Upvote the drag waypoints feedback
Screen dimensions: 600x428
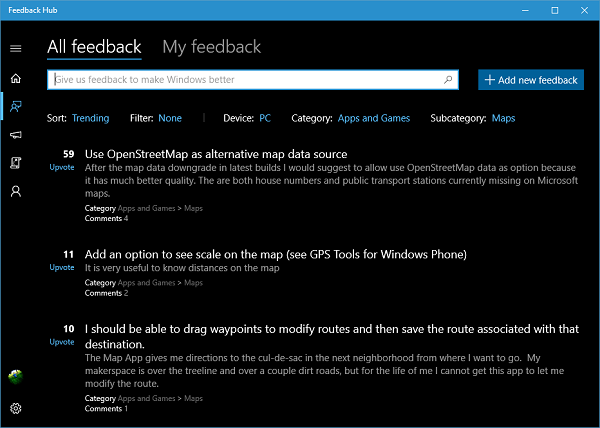(x=62, y=342)
